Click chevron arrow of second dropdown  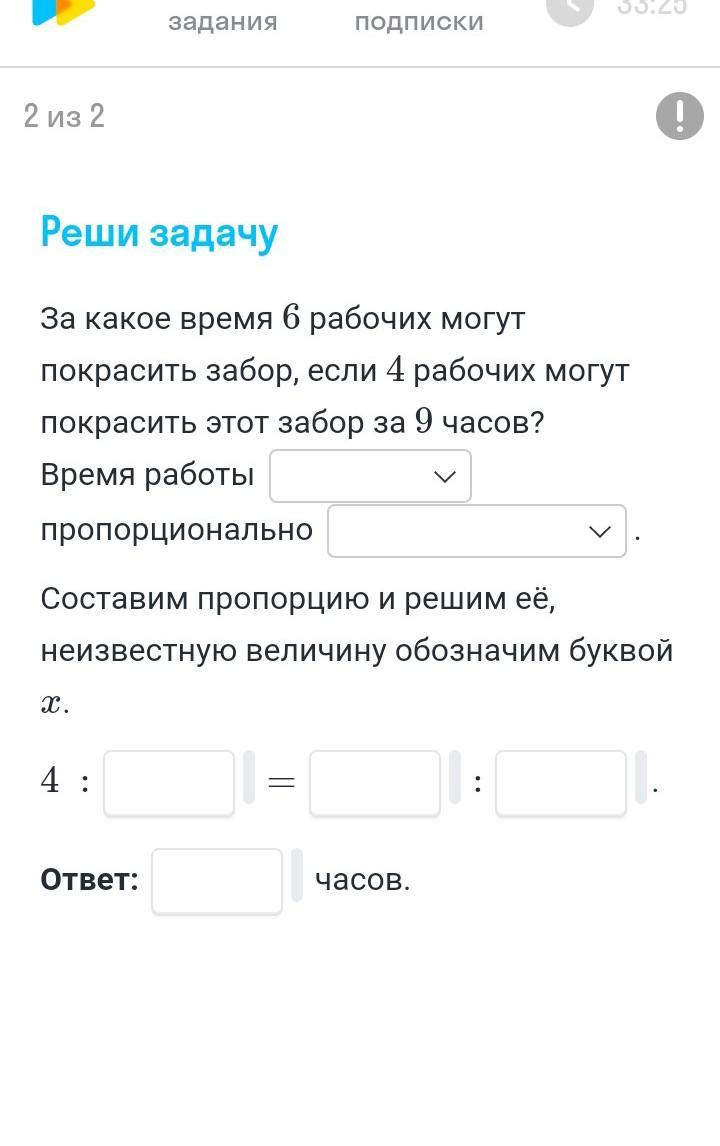click(x=599, y=531)
